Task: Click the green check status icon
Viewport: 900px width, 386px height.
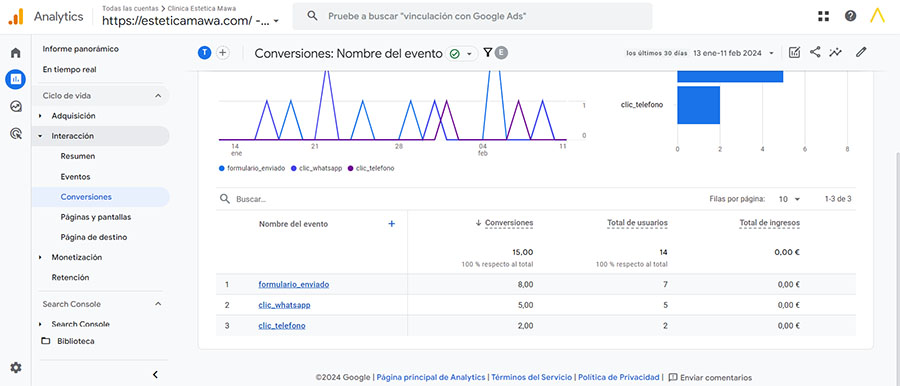Action: pyautogui.click(x=455, y=53)
